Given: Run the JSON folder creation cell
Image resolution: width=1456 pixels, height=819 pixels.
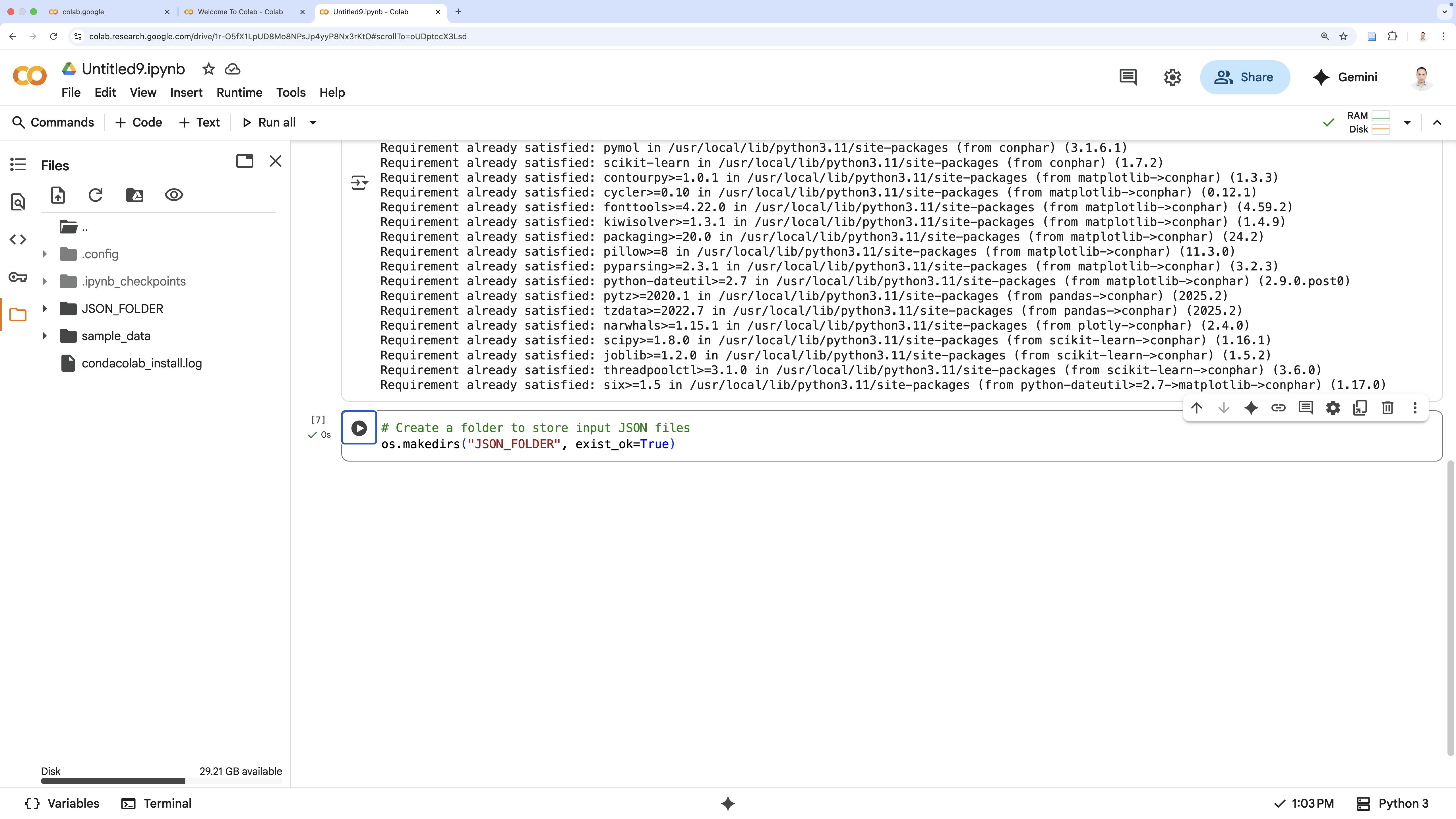Looking at the screenshot, I should (x=359, y=428).
